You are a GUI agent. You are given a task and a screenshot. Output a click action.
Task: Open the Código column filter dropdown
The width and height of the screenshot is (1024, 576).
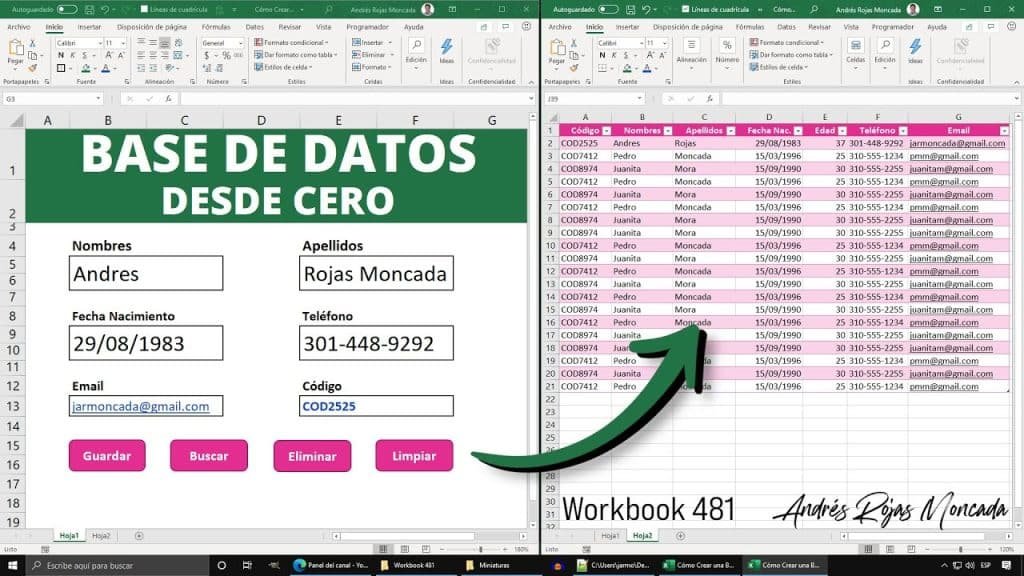tap(605, 131)
